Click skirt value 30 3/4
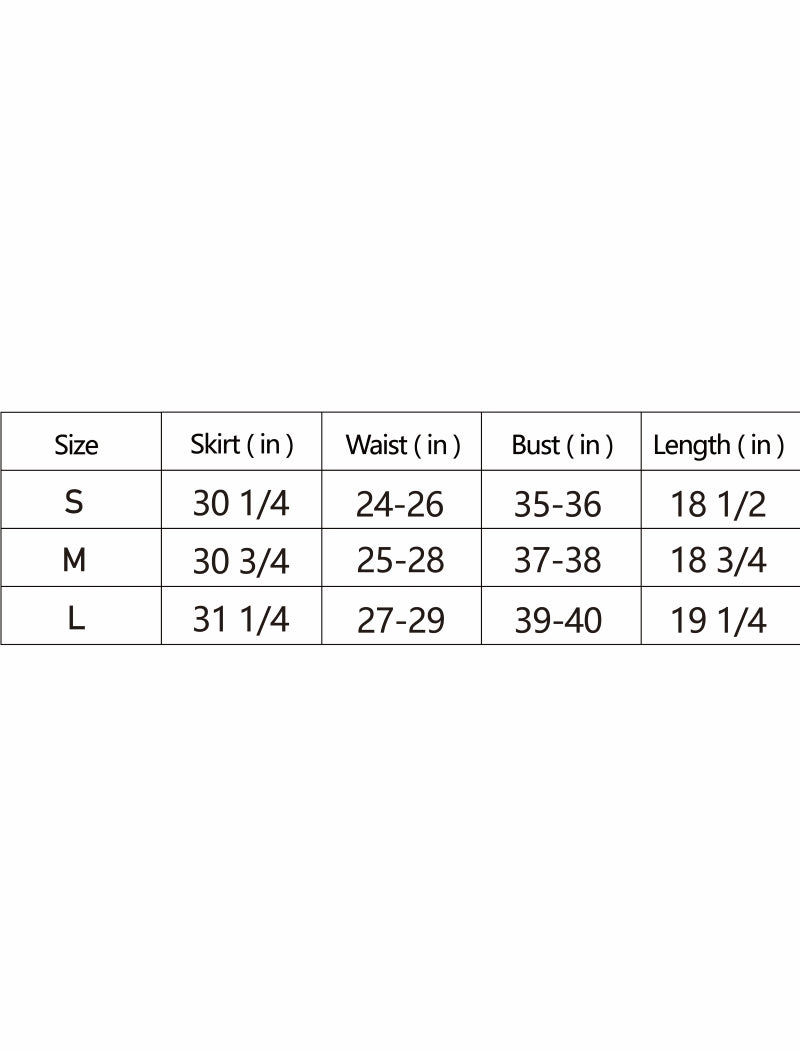This screenshot has height=1050, width=800. click(241, 561)
